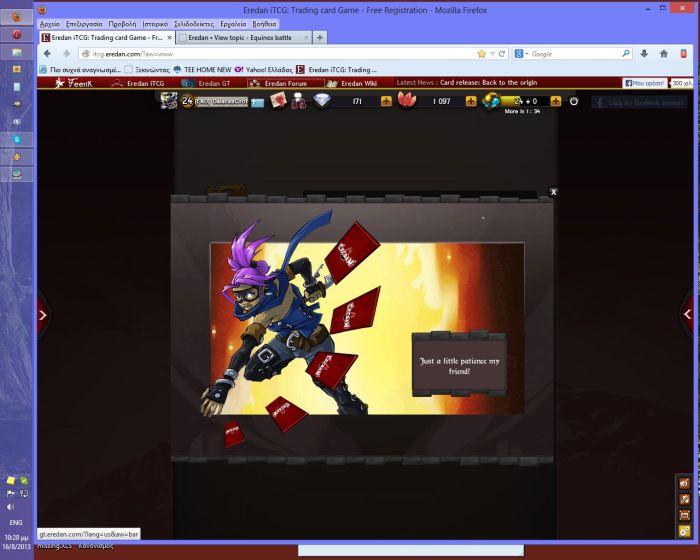Select the Eredan iTCG Trading card Game tab
Screen dimensions: 700x560
pyautogui.click(x=106, y=38)
